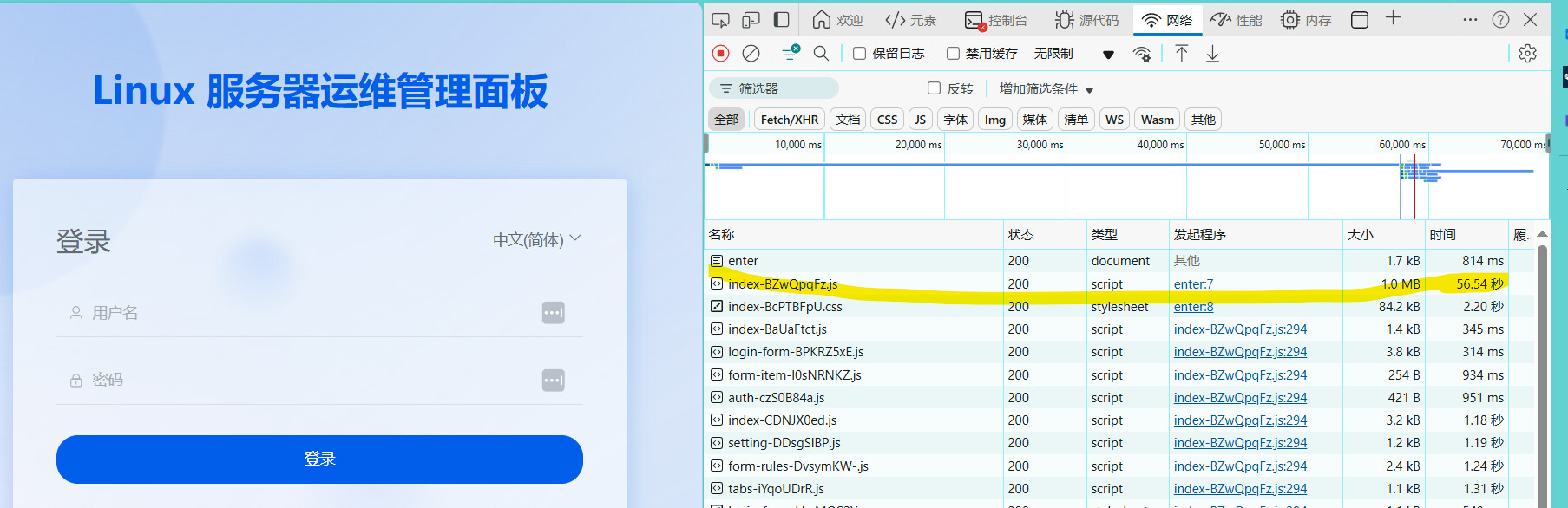1568x508 pixels.
Task: Open initiator link in auth-czS0B84a.js row
Action: tap(1240, 398)
